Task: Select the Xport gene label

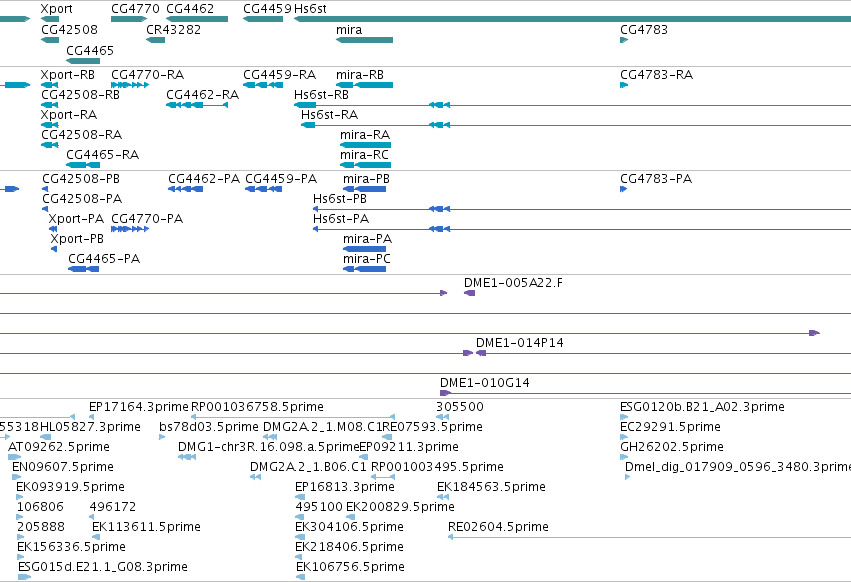Action: [x=56, y=9]
